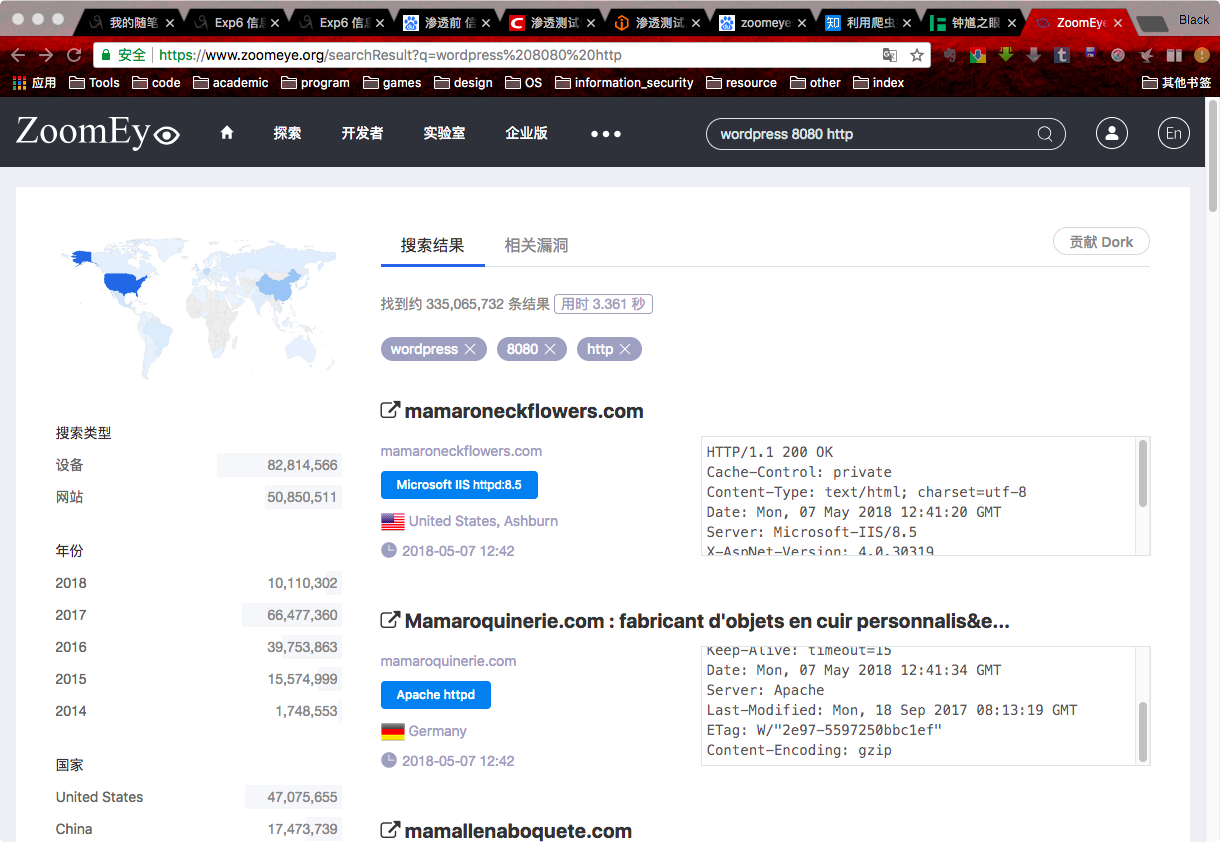Go to ZoomEye home via house icon
1220x842 pixels.
(227, 133)
